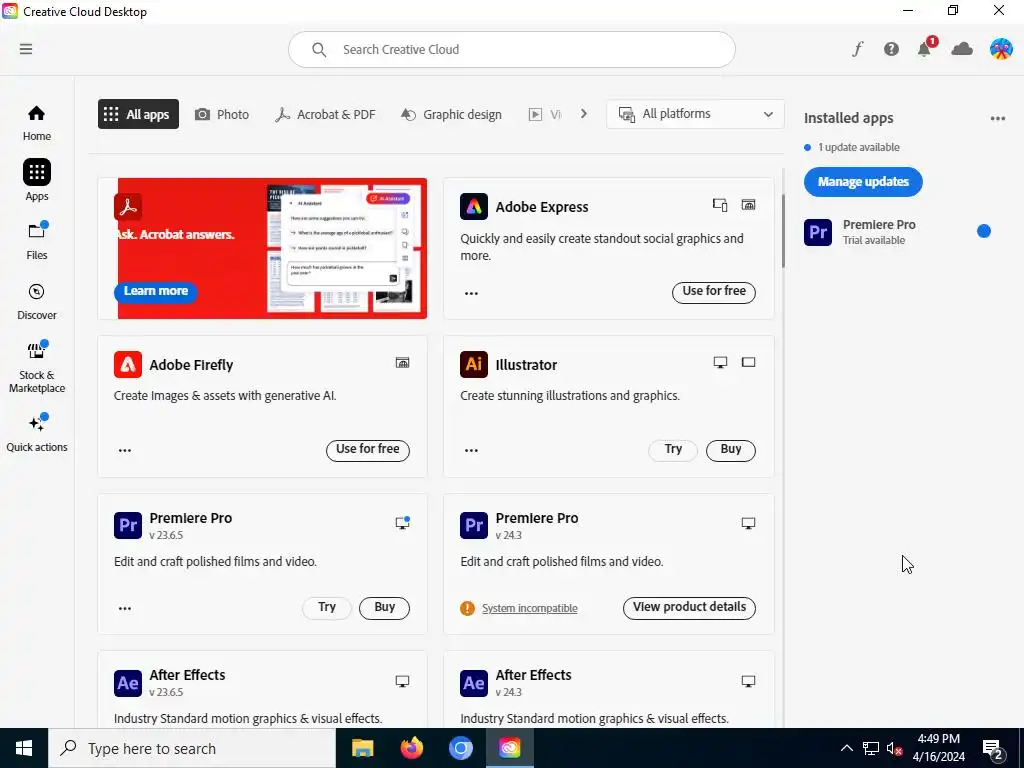Click After Effects v23.6.5 app icon
This screenshot has height=768, width=1024.
128,682
